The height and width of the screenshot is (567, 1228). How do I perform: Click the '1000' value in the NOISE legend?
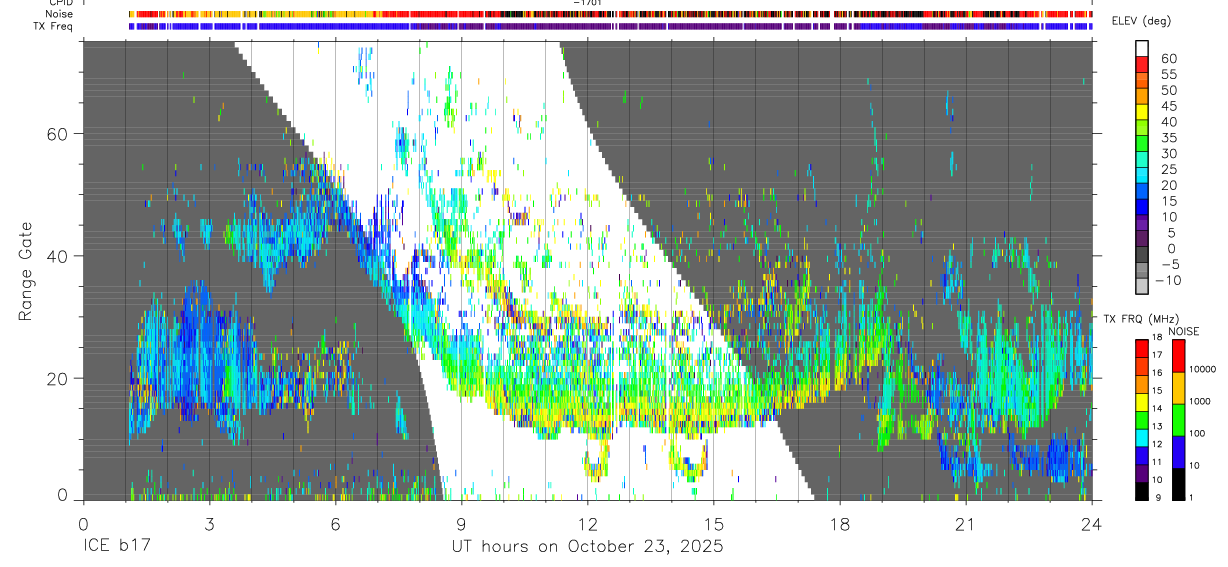[x=1200, y=401]
